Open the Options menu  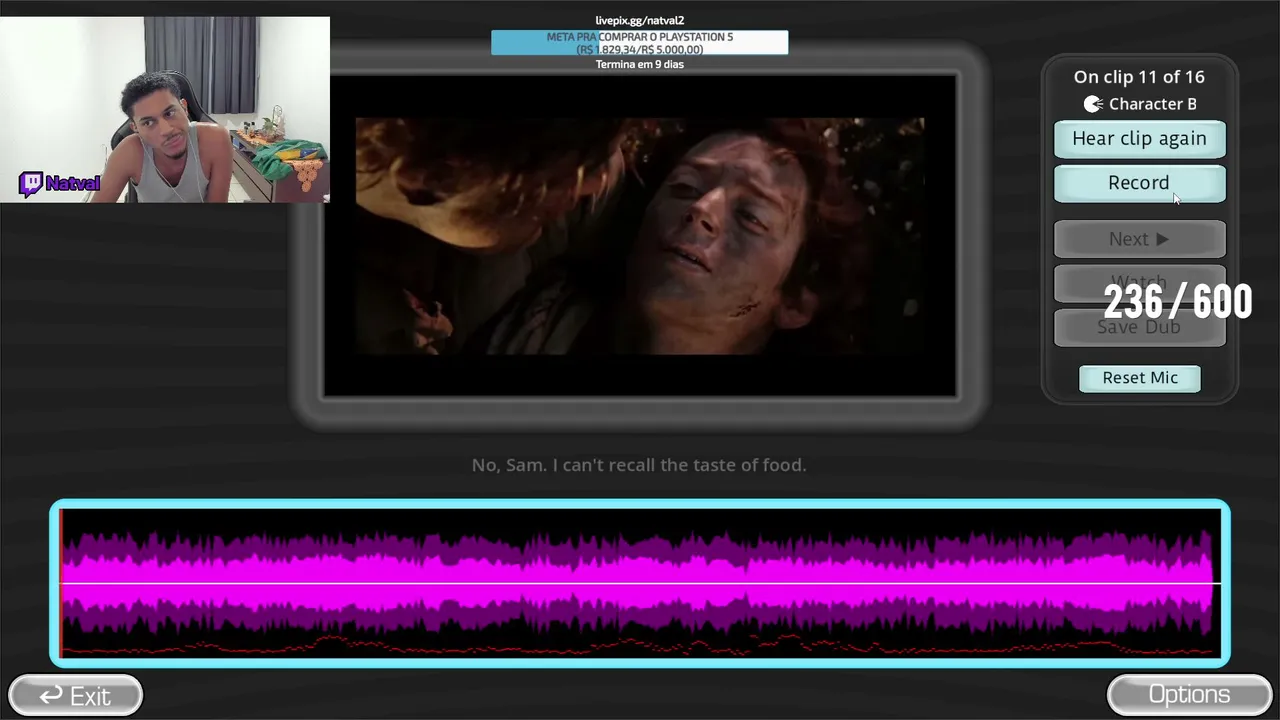(1189, 695)
